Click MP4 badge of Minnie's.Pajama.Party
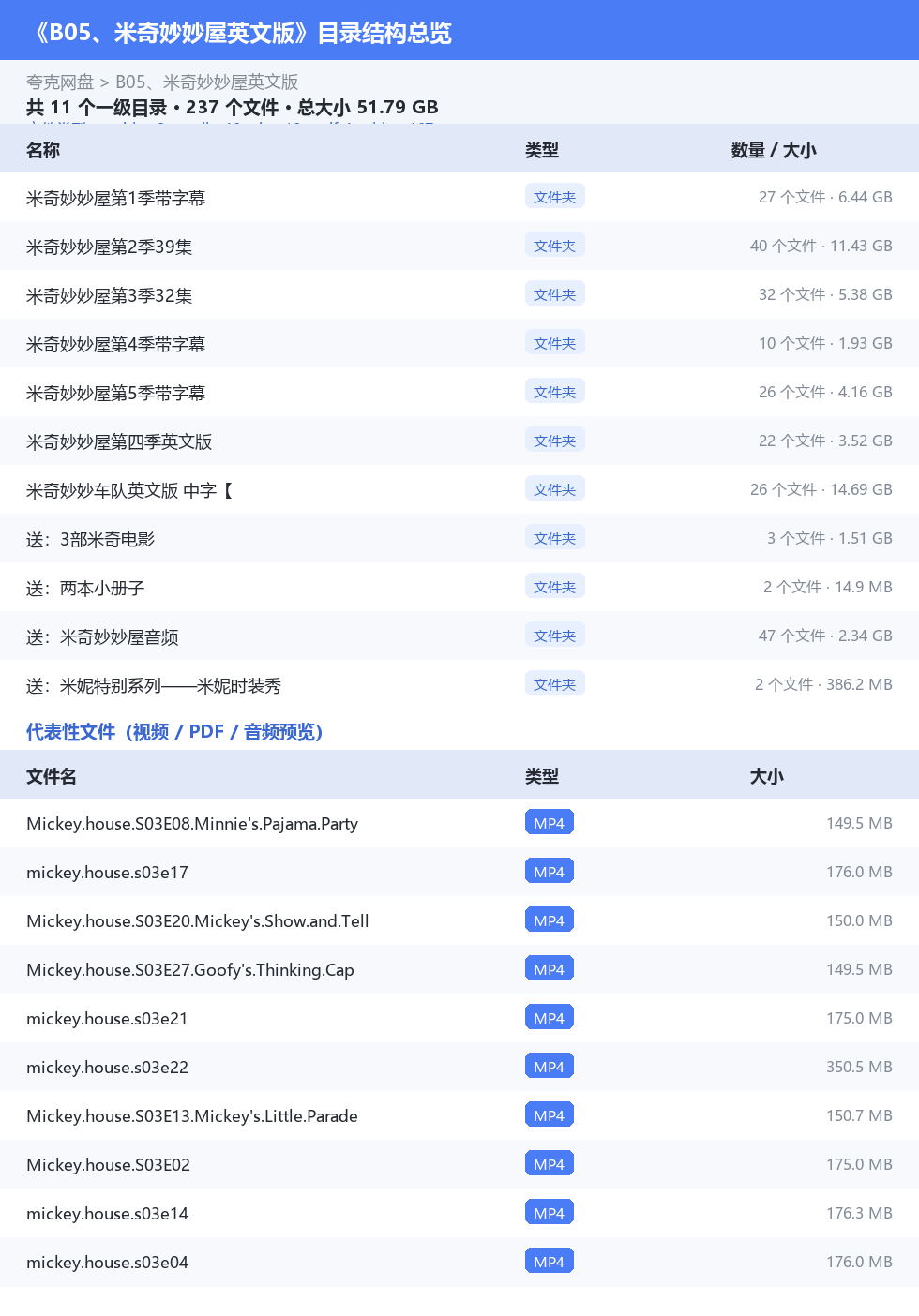The height and width of the screenshot is (1316, 919). 550,822
